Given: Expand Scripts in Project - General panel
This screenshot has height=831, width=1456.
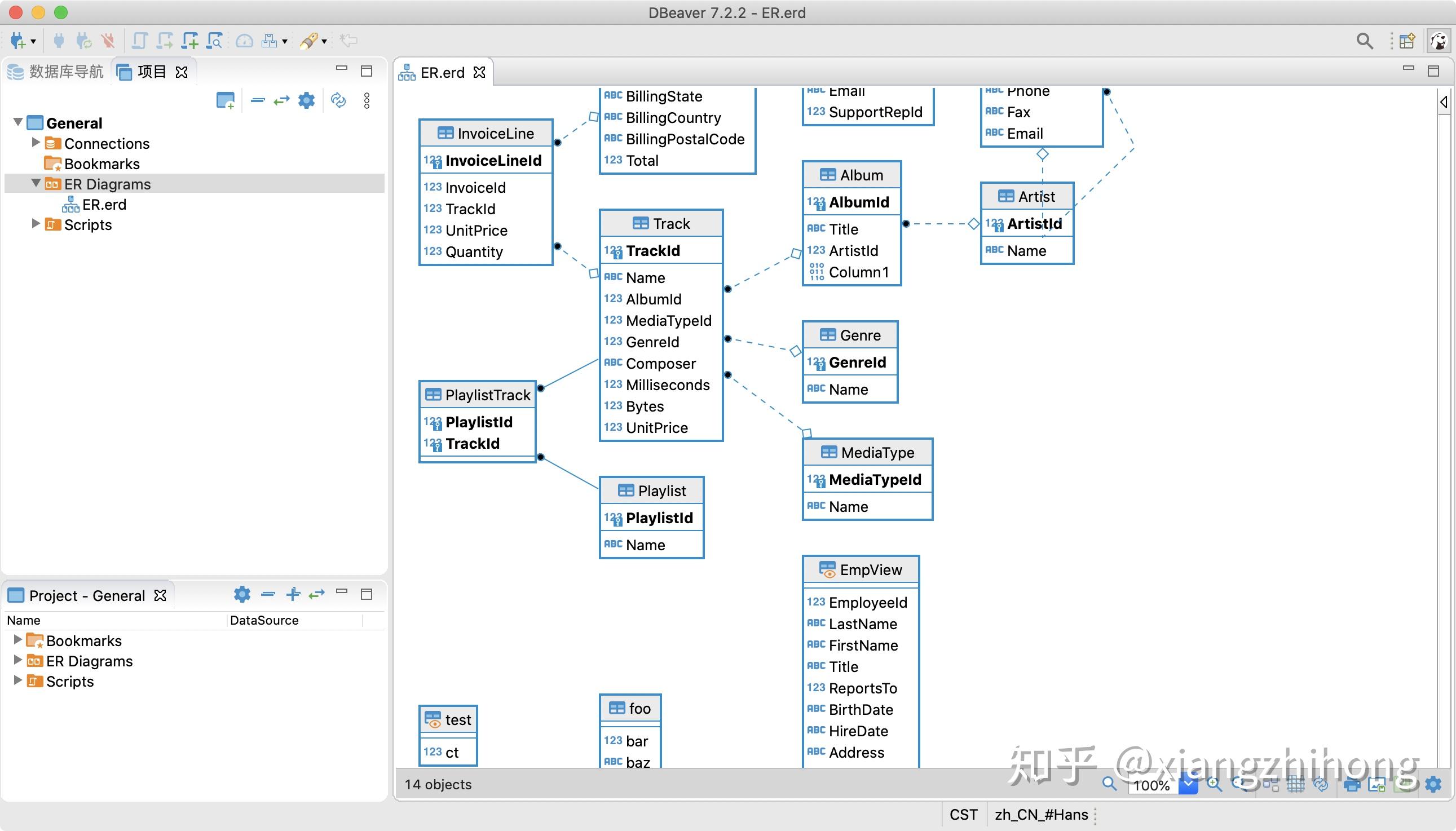Looking at the screenshot, I should [x=17, y=680].
